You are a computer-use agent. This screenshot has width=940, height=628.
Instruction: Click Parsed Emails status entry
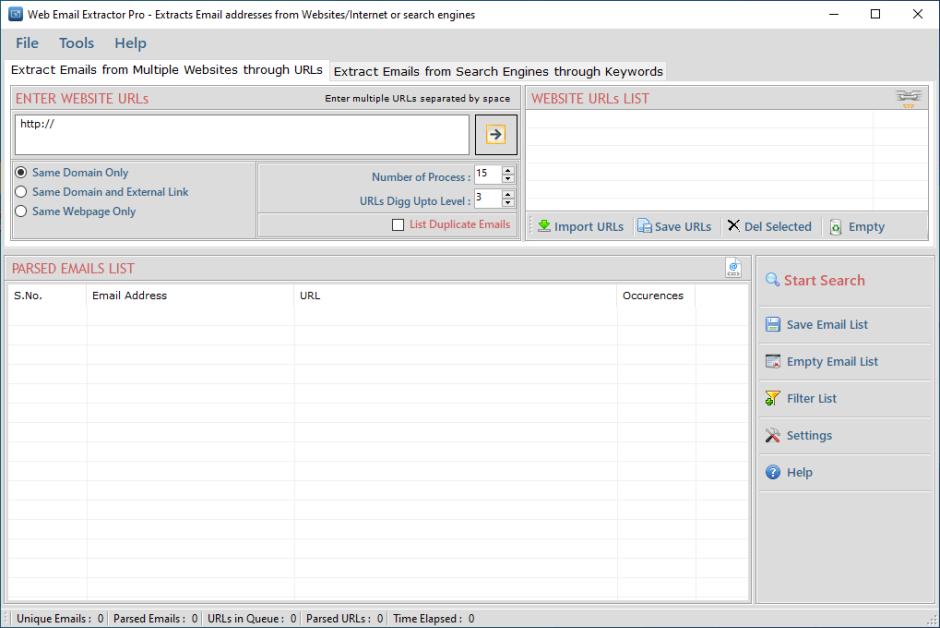point(155,618)
